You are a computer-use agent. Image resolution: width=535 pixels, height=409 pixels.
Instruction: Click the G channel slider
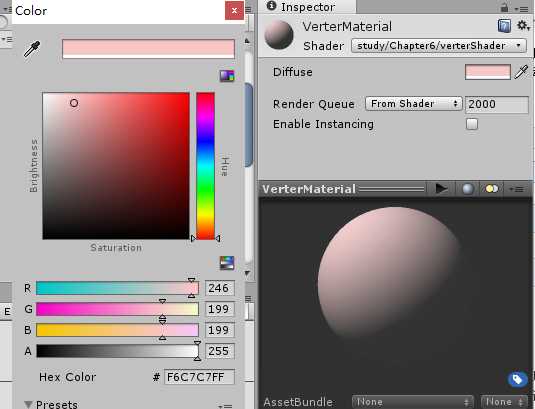pyautogui.click(x=117, y=309)
